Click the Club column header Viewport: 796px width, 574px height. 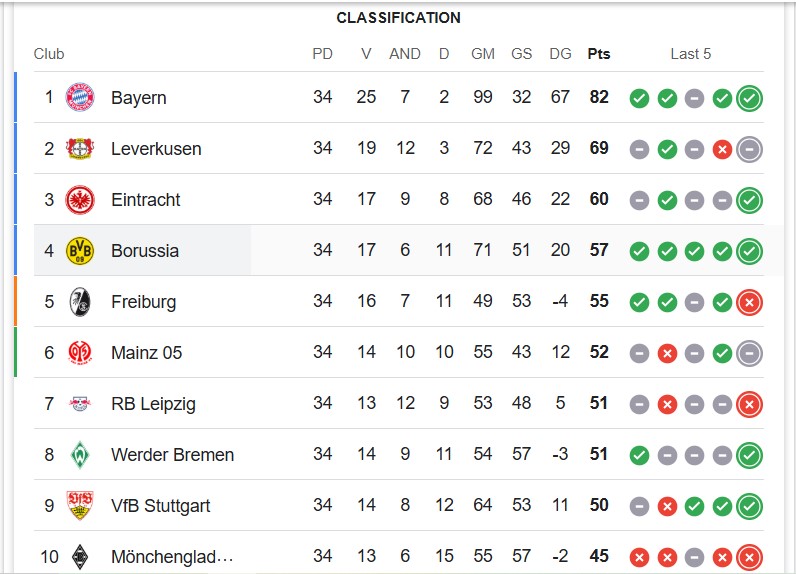click(x=49, y=54)
